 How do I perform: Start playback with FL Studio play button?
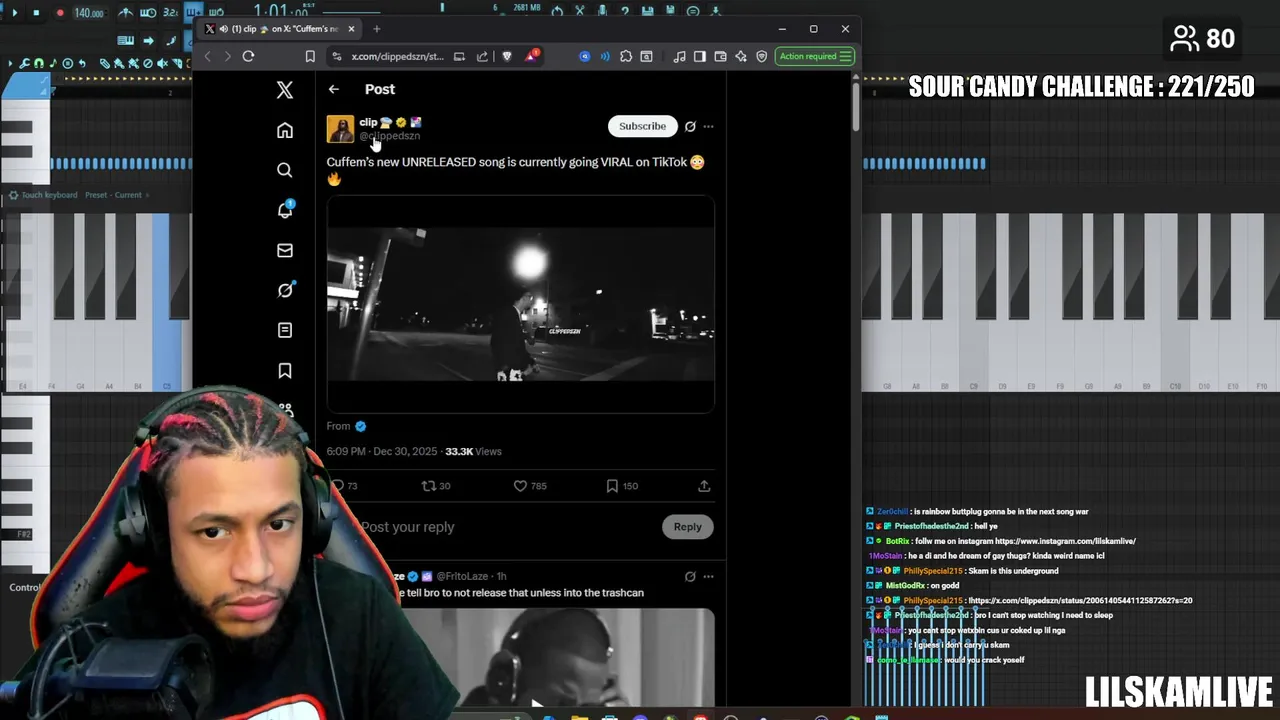15,13
